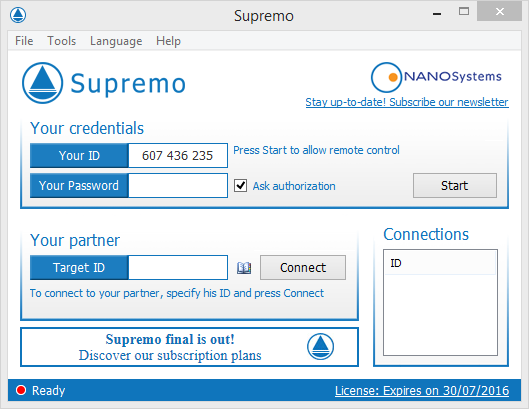Focus the Target ID input field
Screen dimensions: 529x409
(x=178, y=268)
